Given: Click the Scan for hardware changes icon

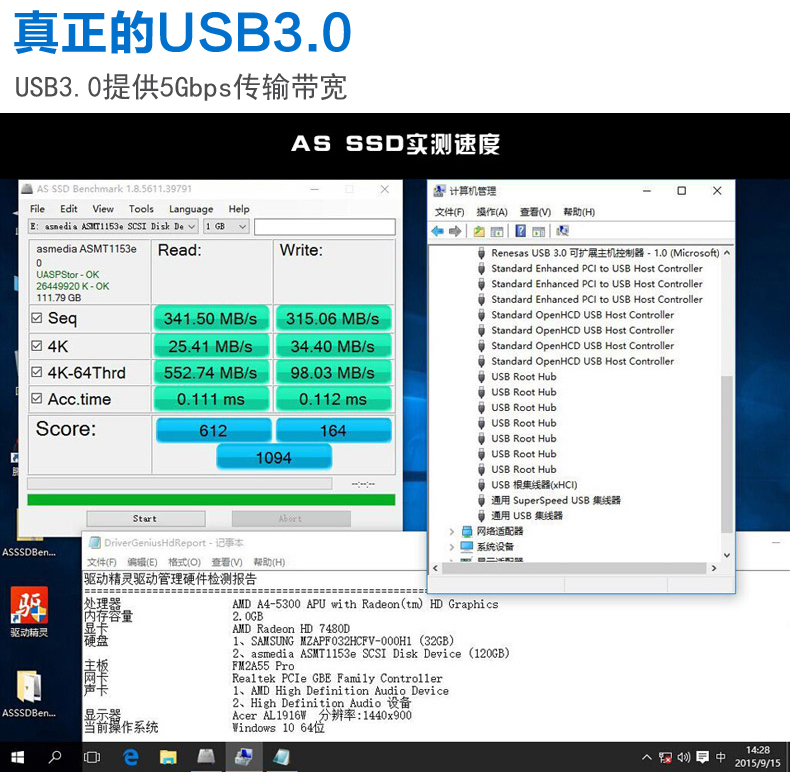Looking at the screenshot, I should [563, 231].
